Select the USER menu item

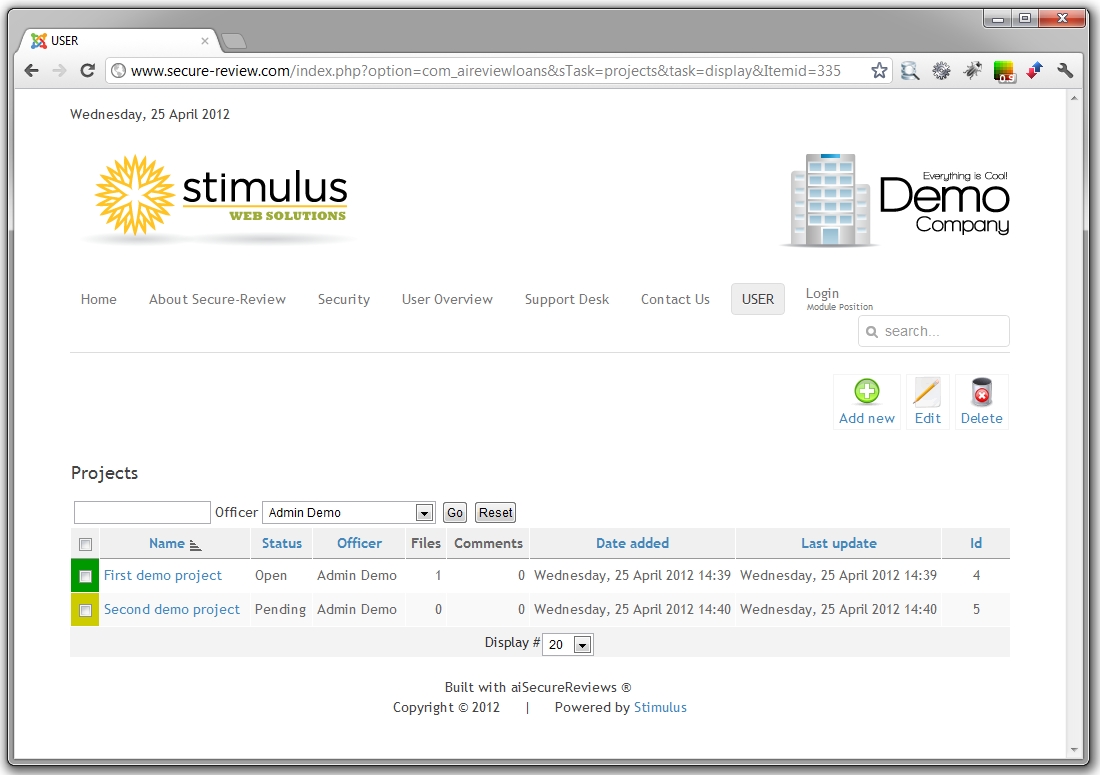point(757,299)
